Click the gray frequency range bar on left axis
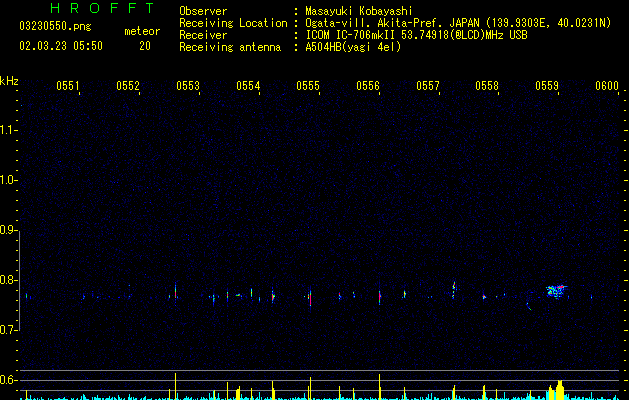The width and height of the screenshot is (629, 400). 19,281
